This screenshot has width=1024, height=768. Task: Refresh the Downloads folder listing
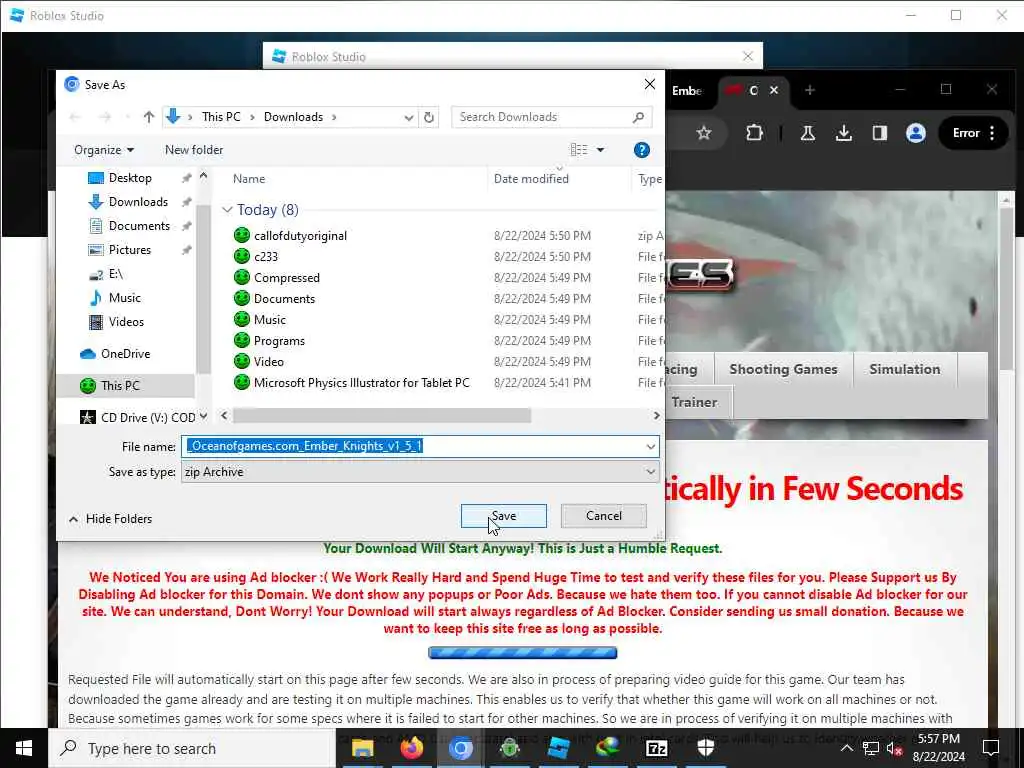[x=429, y=118]
